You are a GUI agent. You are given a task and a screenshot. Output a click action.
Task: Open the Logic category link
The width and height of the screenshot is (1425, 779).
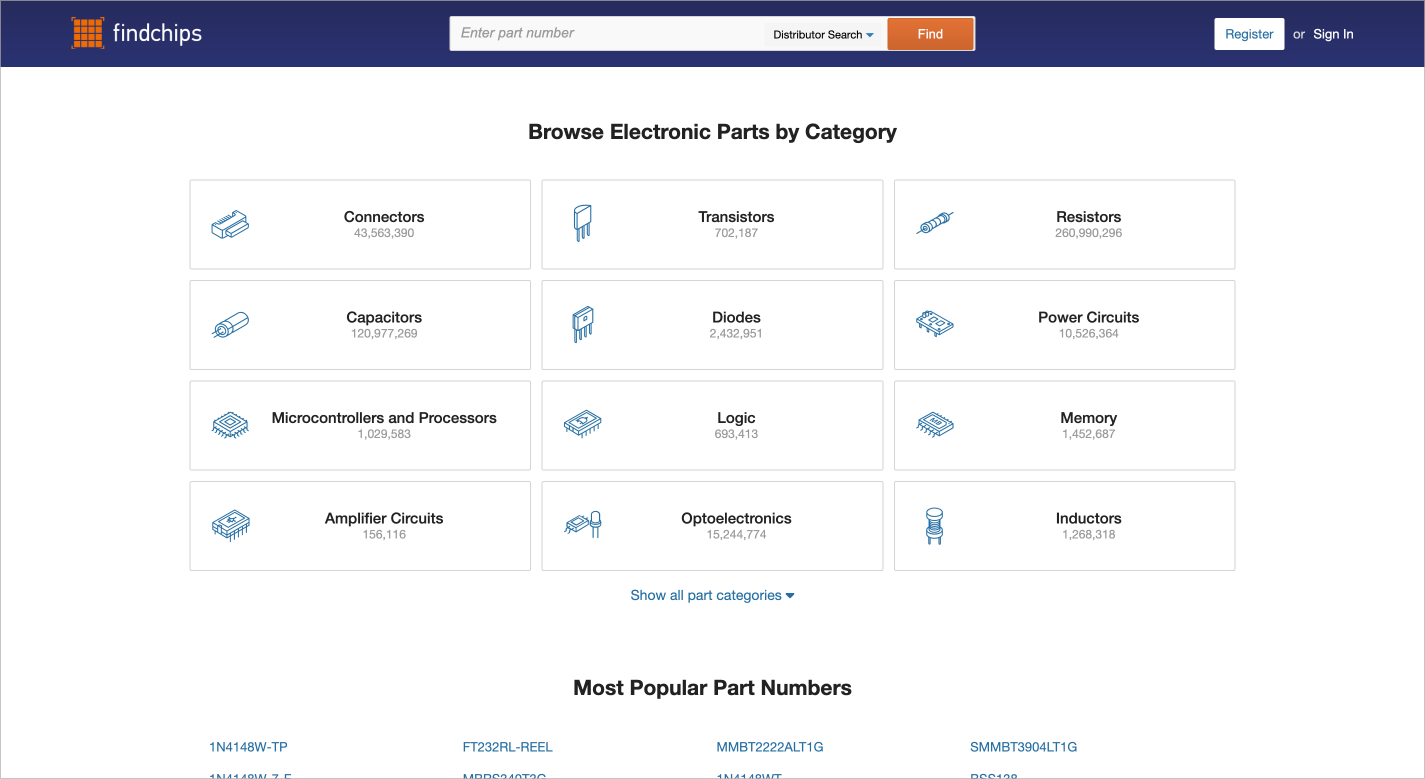(x=736, y=418)
